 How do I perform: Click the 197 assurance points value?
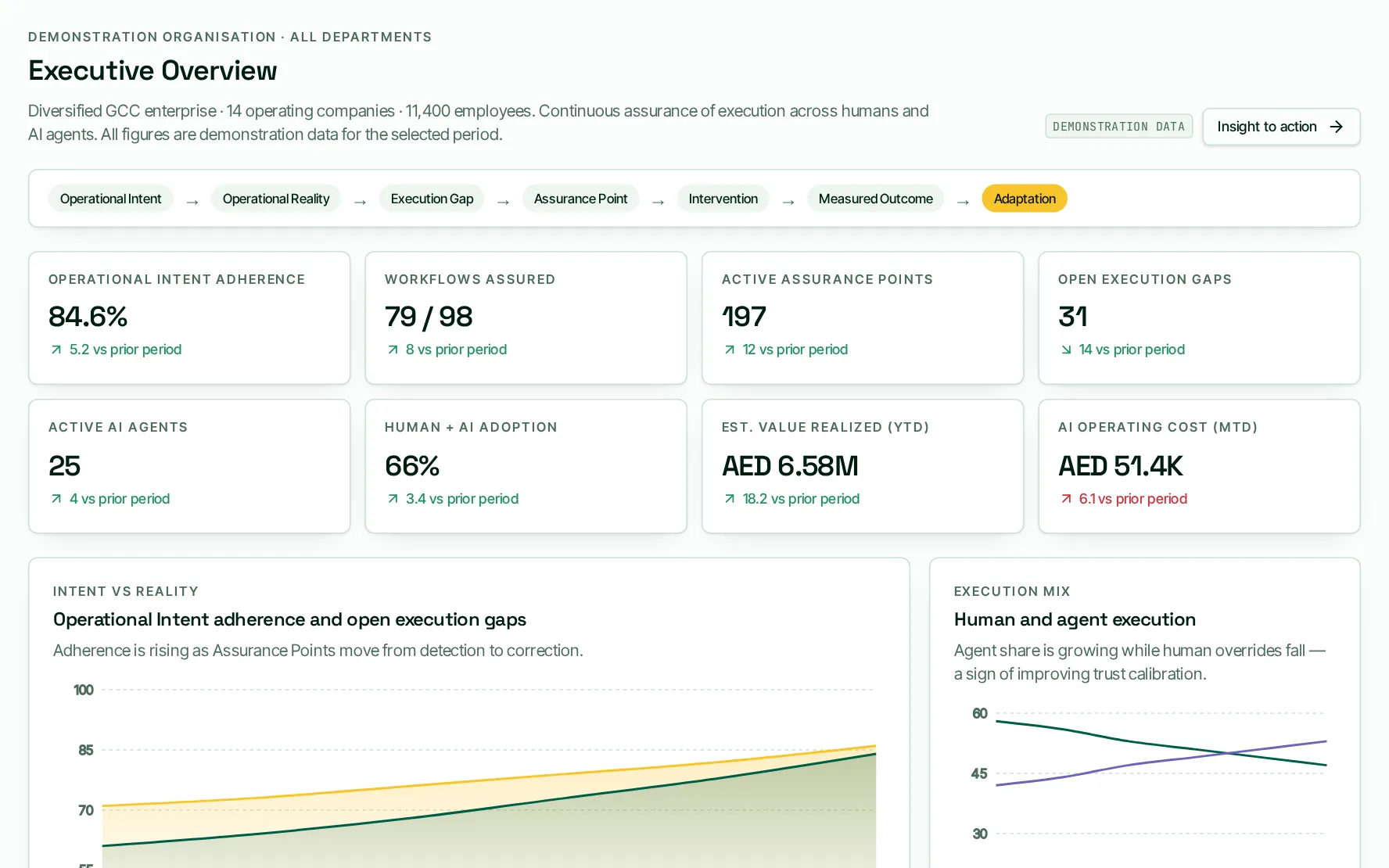(x=744, y=317)
